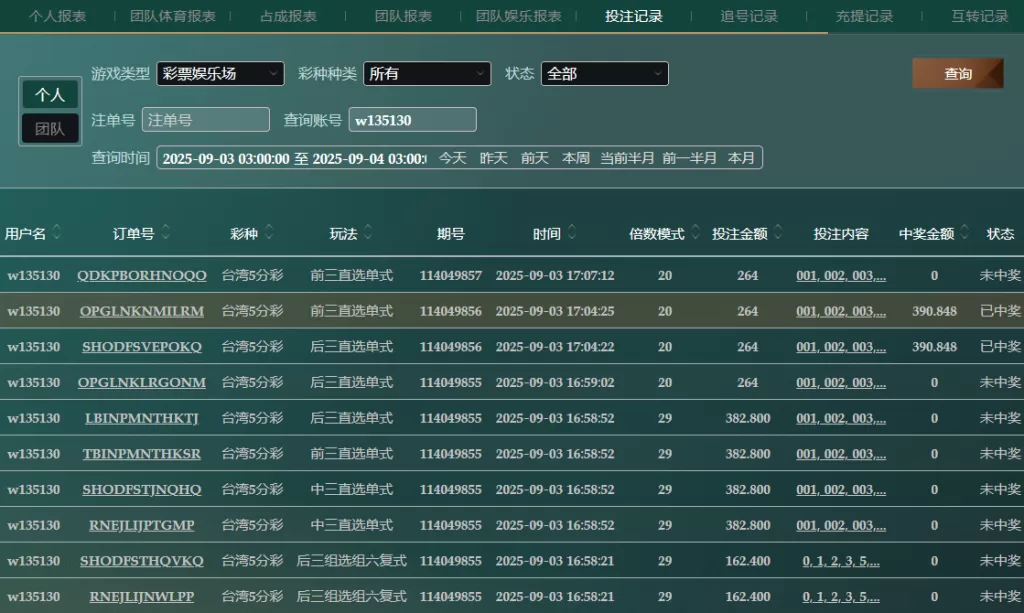Select 前一半月 time shortcut
This screenshot has width=1024, height=613.
tap(690, 158)
